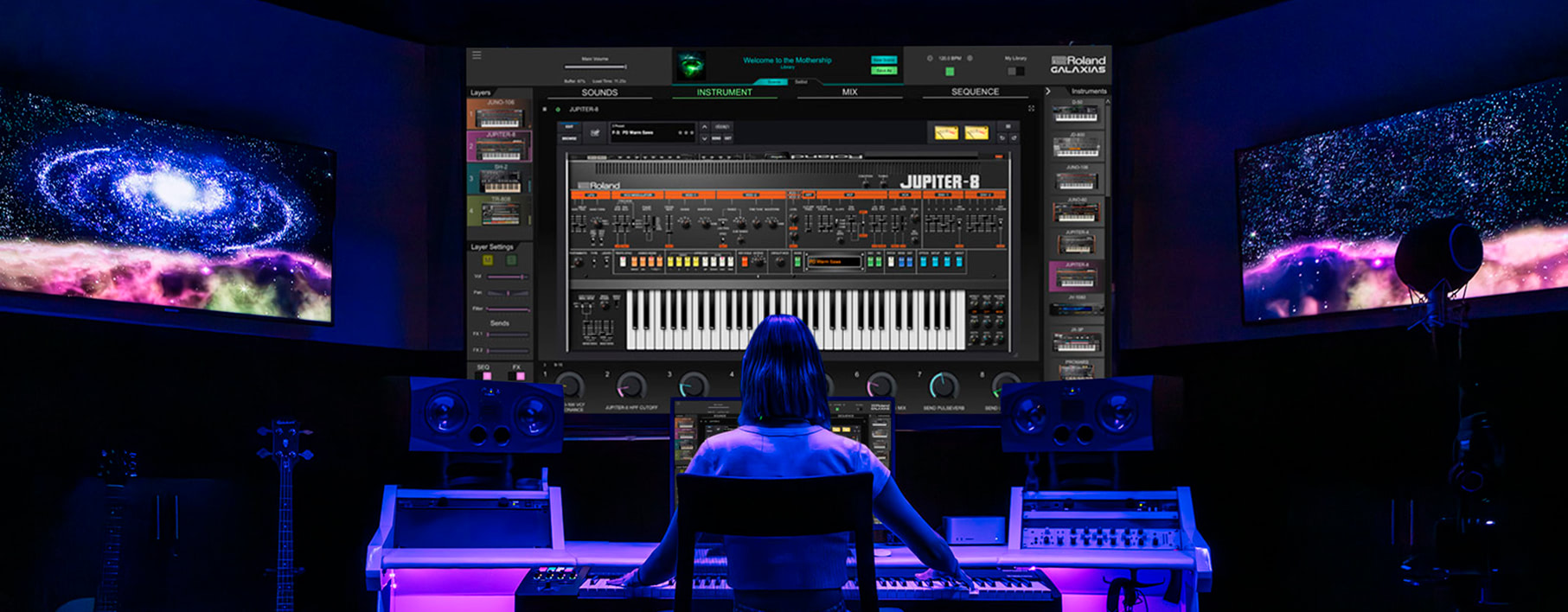Viewport: 1568px width, 612px height.
Task: Adjust the FX 1 send slider
Action: pyautogui.click(x=508, y=335)
